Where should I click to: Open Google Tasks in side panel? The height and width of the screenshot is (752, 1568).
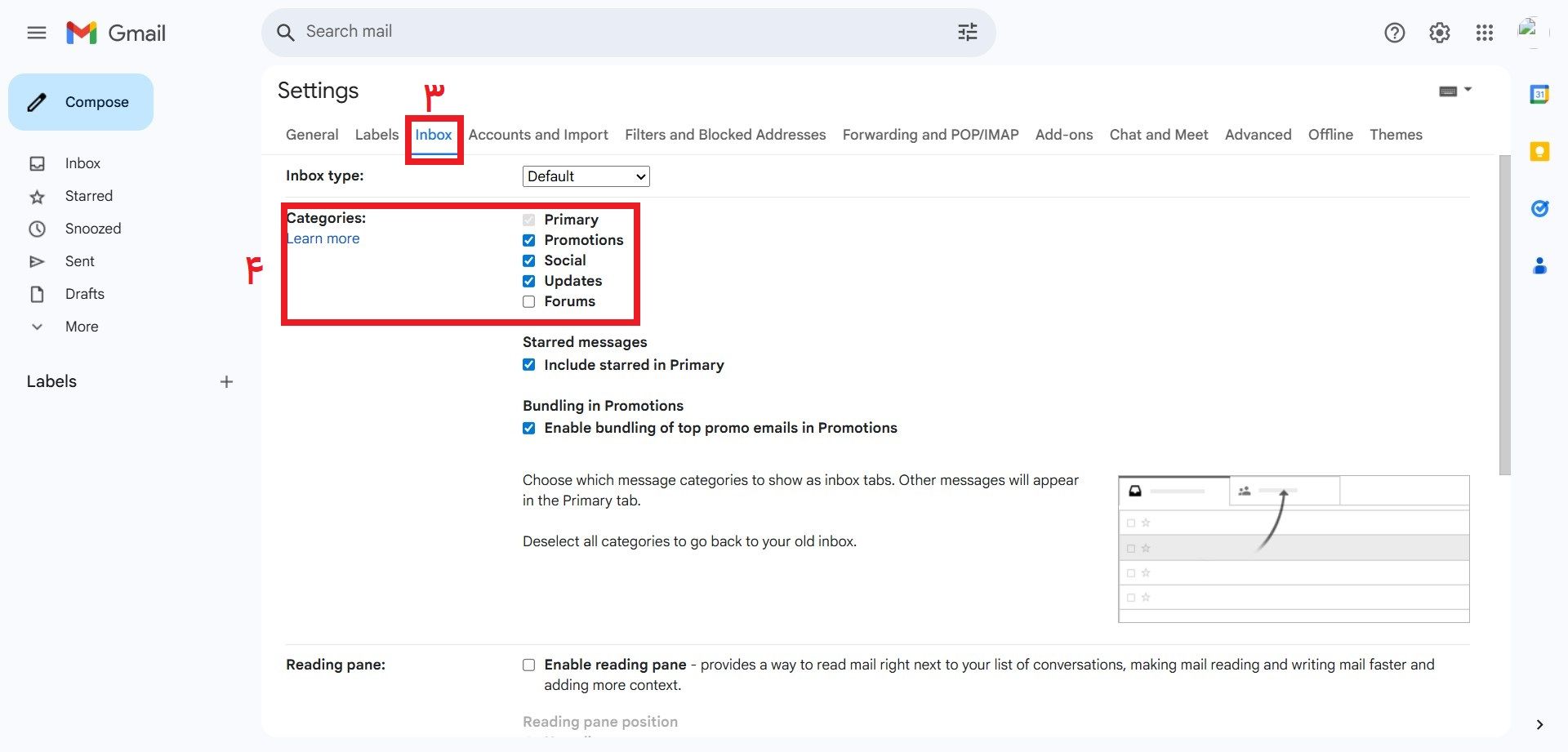tap(1539, 209)
